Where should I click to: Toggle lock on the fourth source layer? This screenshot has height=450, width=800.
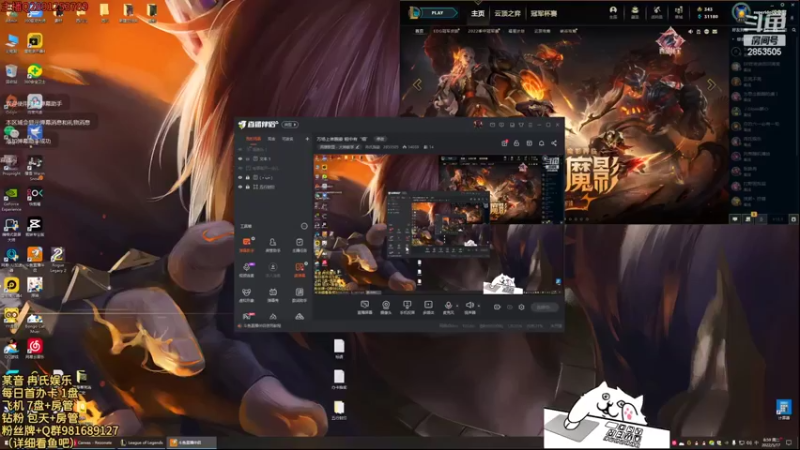point(248,178)
